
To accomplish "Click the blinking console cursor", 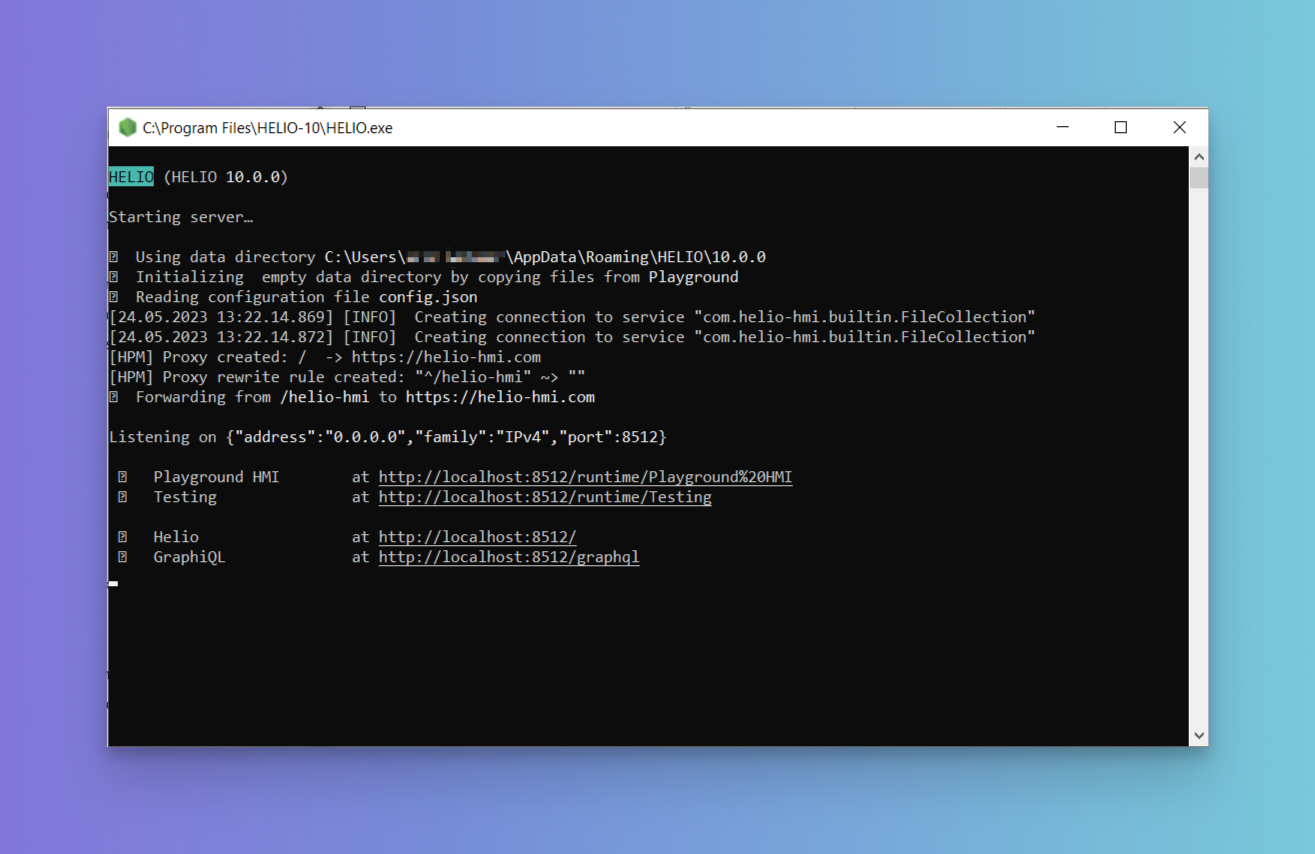I will point(113,583).
